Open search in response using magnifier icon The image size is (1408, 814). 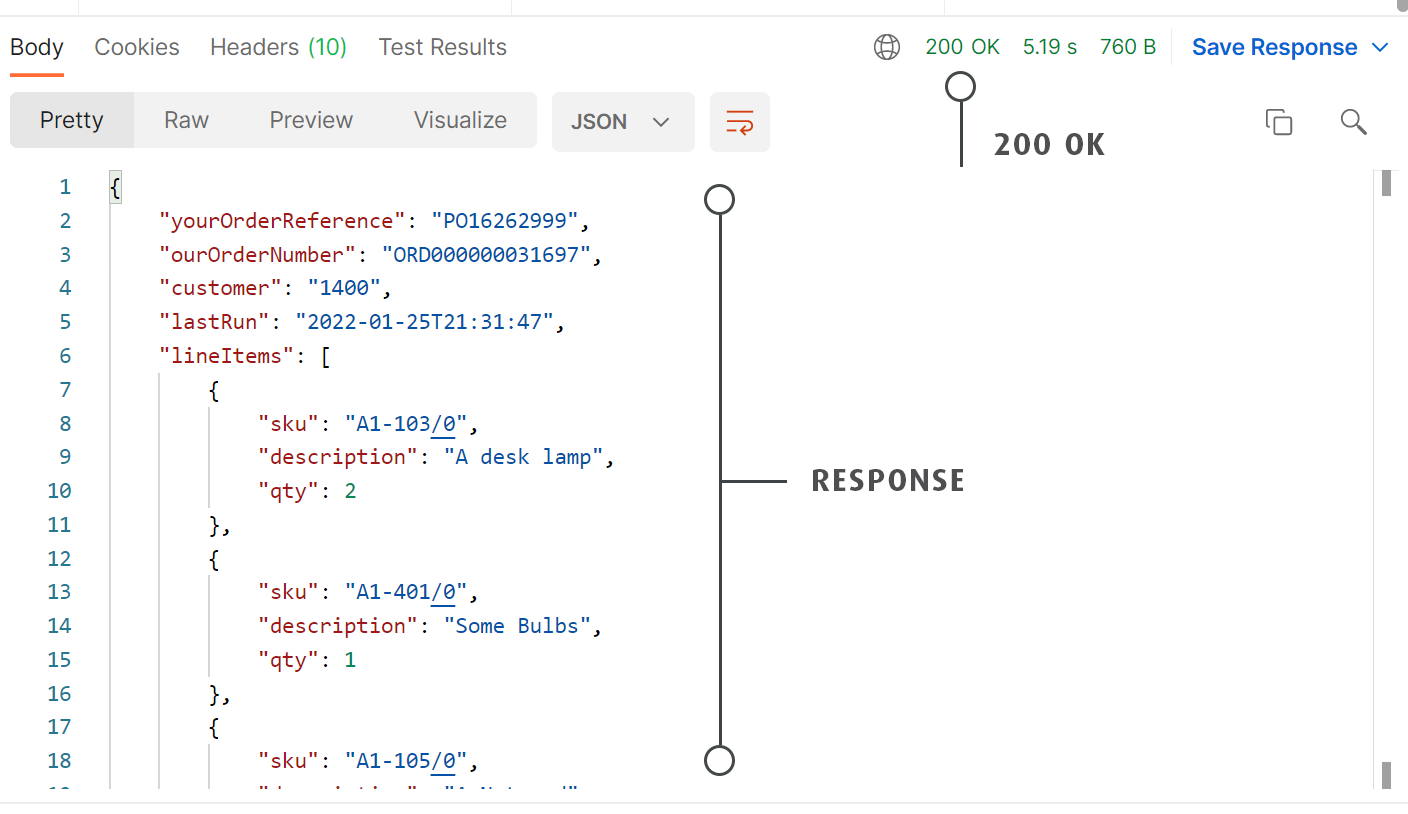tap(1353, 122)
